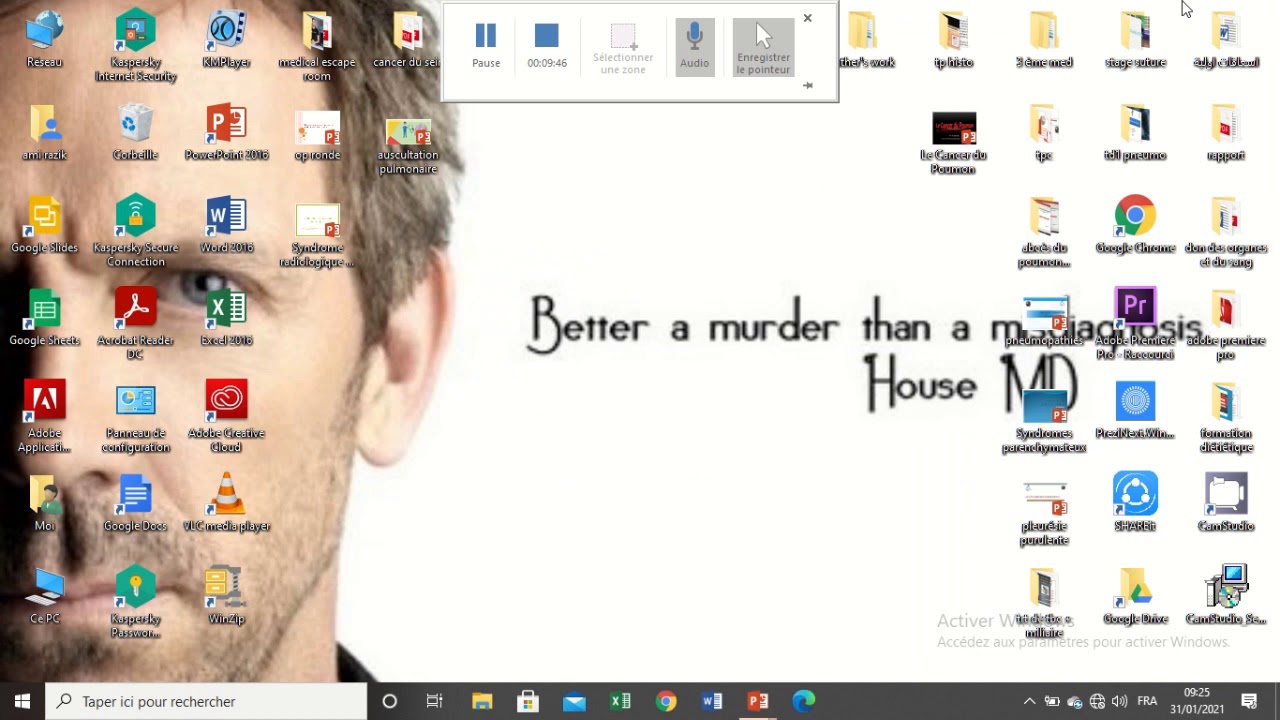This screenshot has height=720, width=1280.
Task: Open Kaspersky Internet Security icon
Action: (135, 46)
